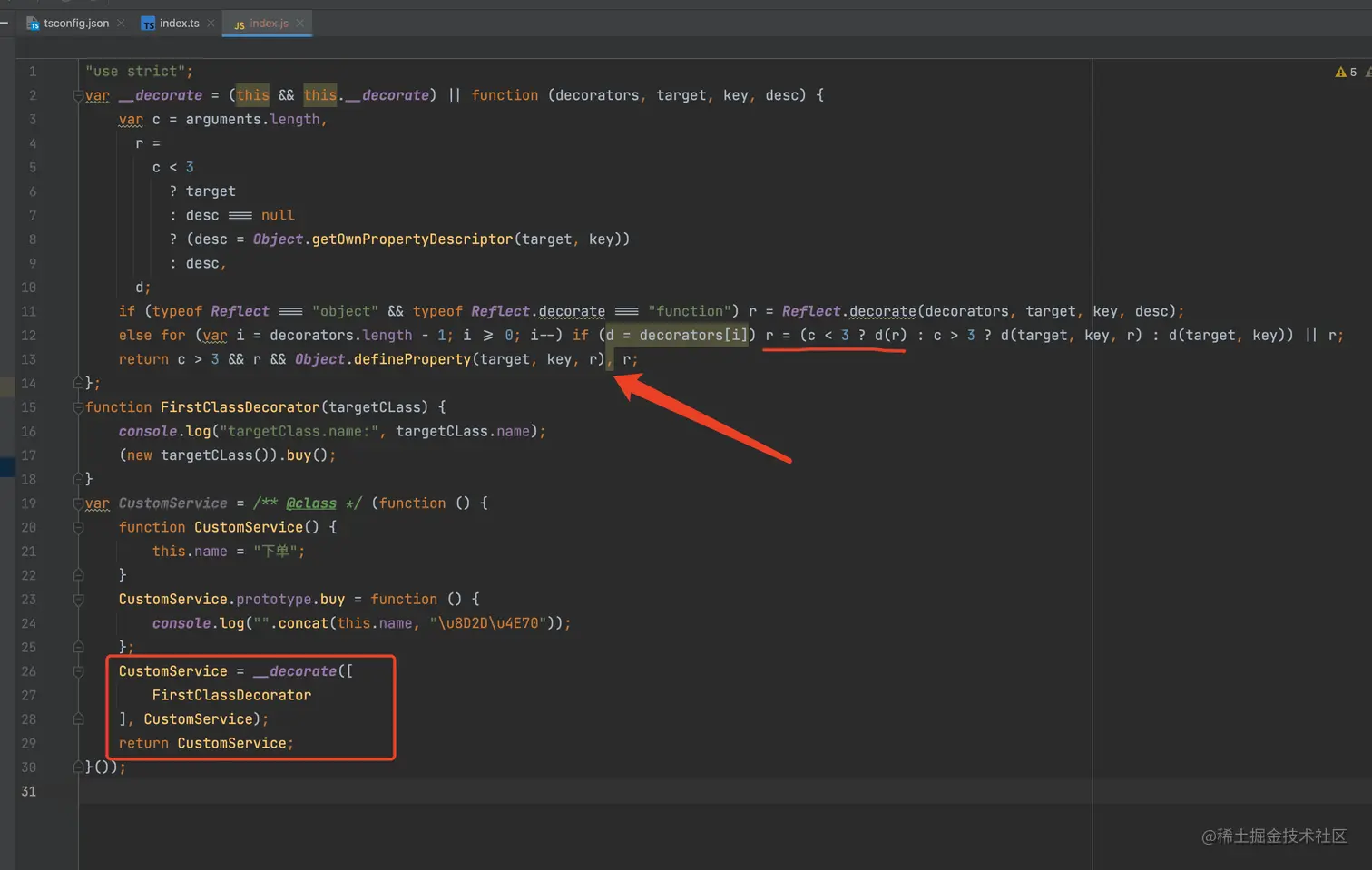Collapse FirstClassDecorator function fold on line 15
Image resolution: width=1372 pixels, height=870 pixels.
78,407
